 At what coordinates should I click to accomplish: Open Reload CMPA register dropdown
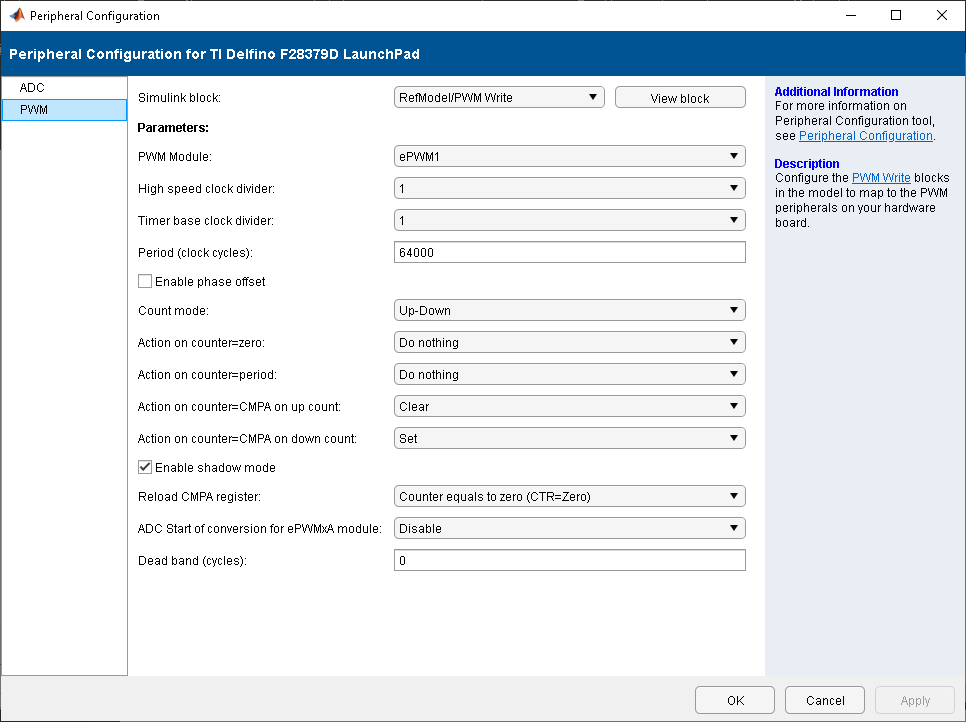(x=570, y=496)
